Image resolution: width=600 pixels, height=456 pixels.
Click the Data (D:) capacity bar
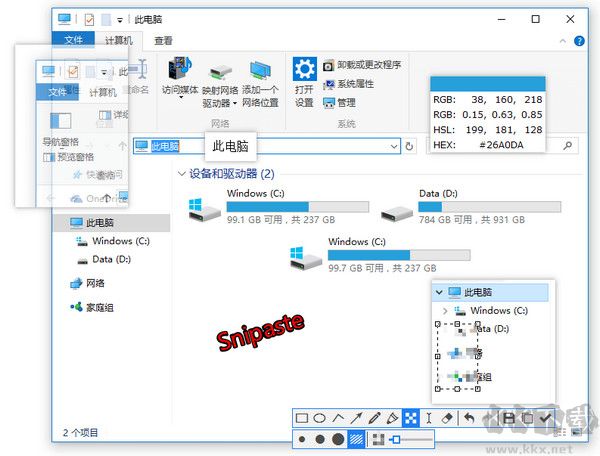[489, 207]
